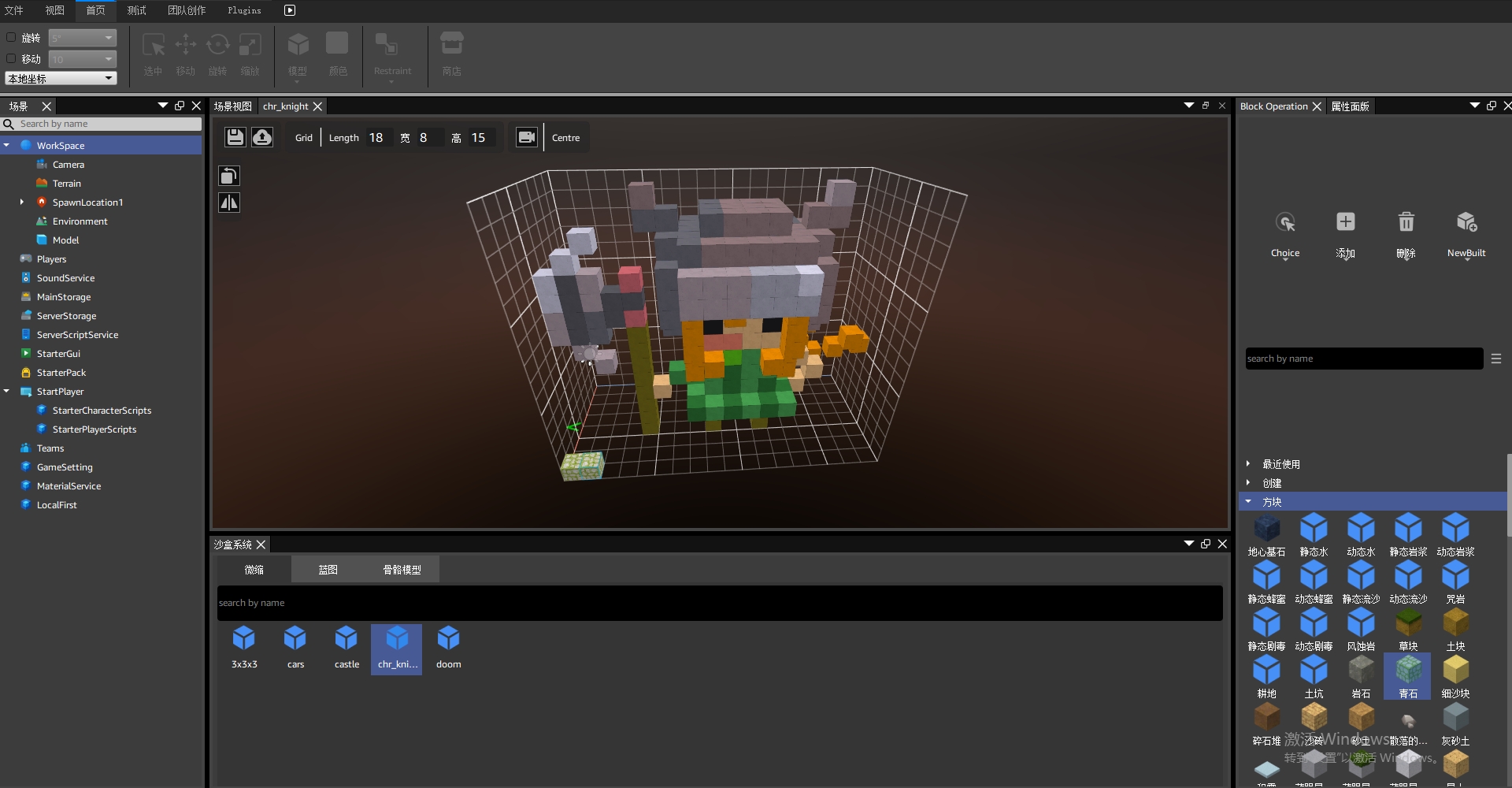
Task: Enable the 移动 move snap checkbox
Action: point(11,58)
